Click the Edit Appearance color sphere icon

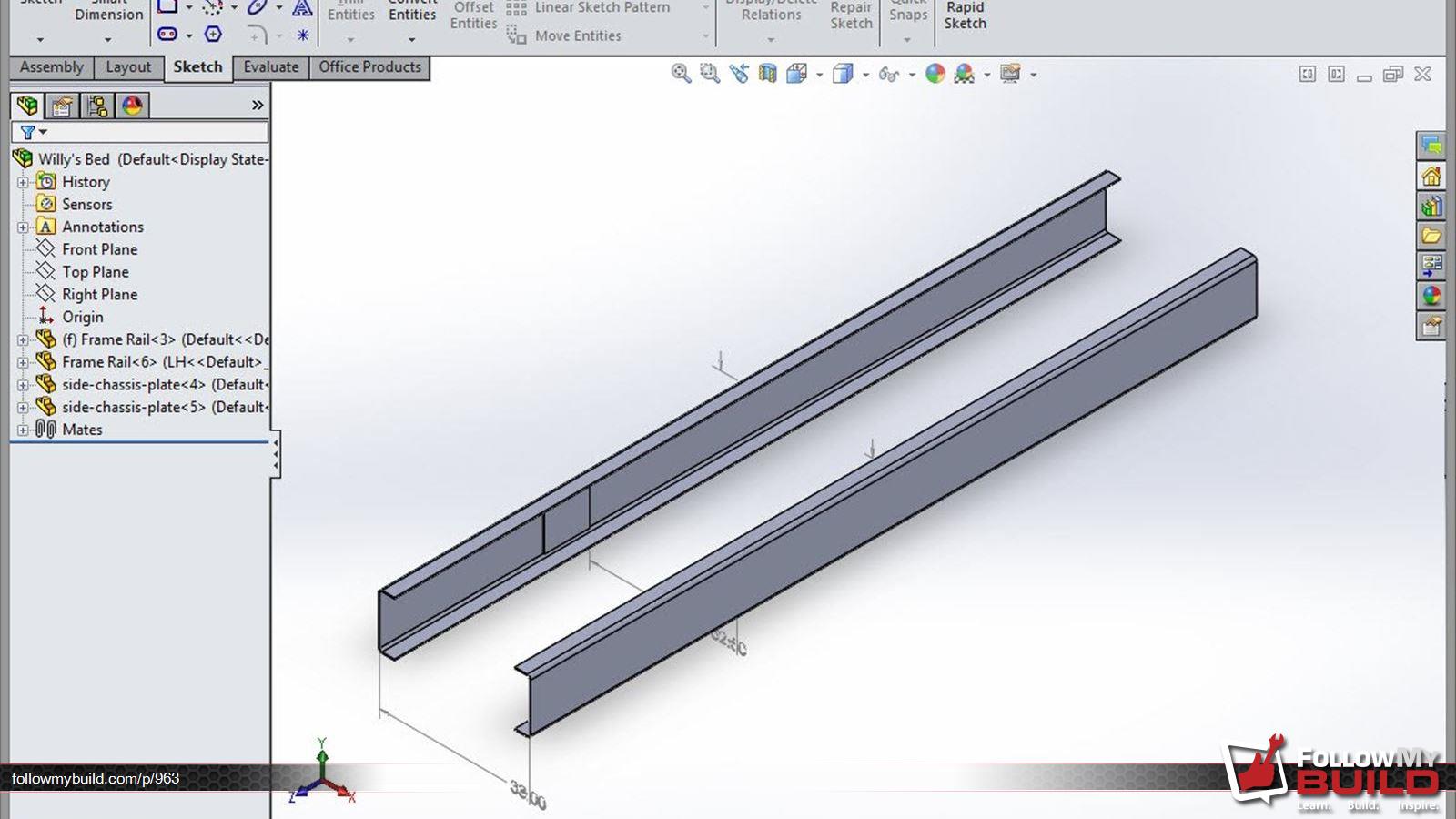(x=935, y=74)
